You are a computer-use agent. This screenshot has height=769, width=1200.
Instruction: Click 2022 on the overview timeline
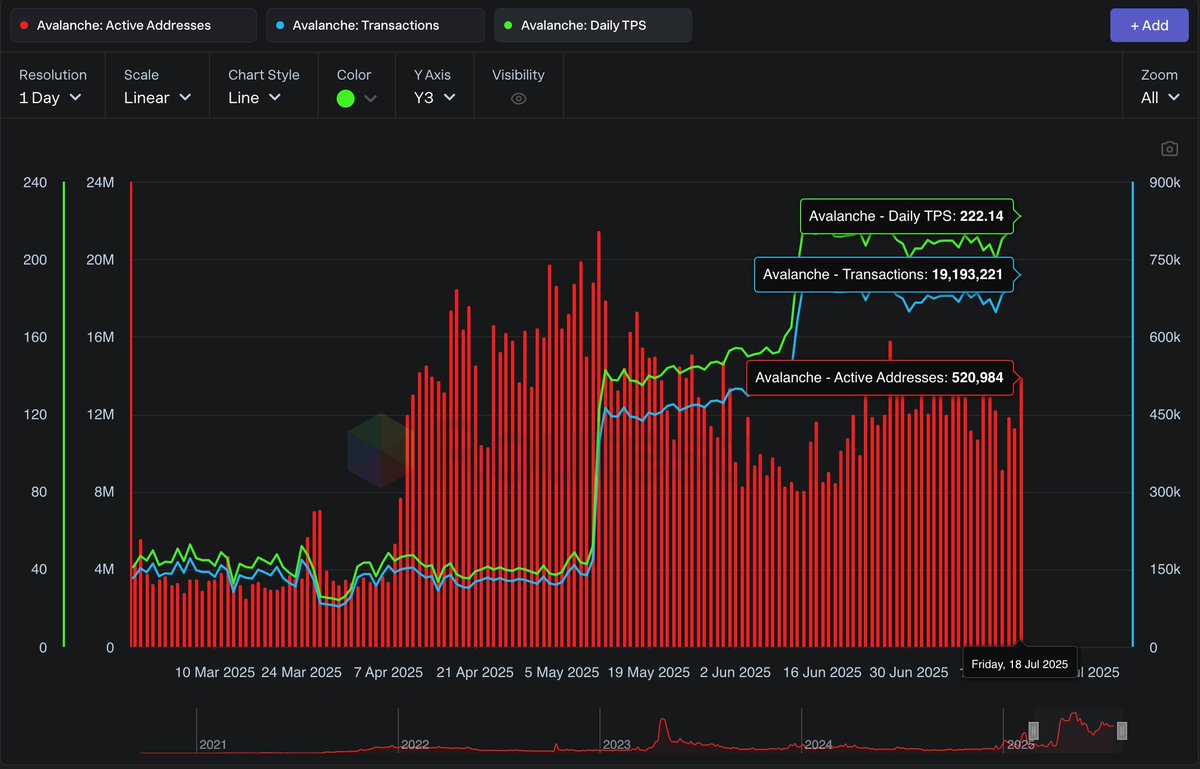point(415,745)
